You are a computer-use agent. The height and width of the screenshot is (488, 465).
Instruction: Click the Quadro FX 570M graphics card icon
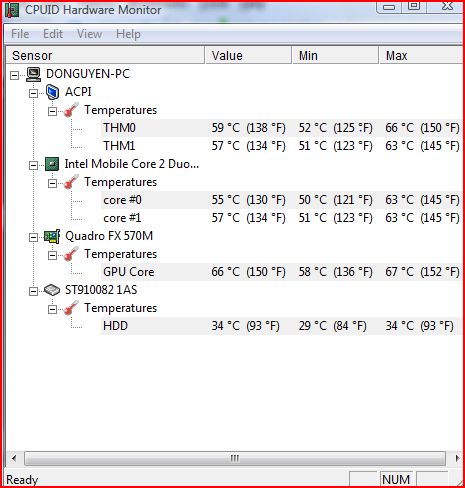click(52, 236)
